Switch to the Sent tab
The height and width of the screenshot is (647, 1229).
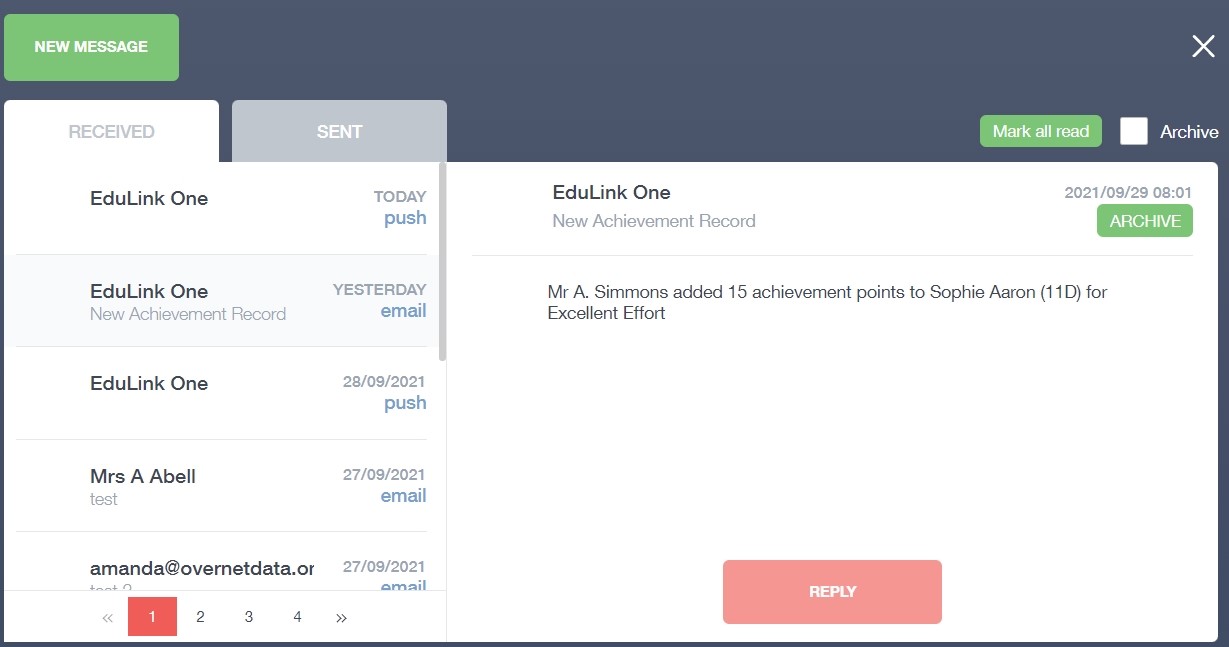pyautogui.click(x=339, y=132)
